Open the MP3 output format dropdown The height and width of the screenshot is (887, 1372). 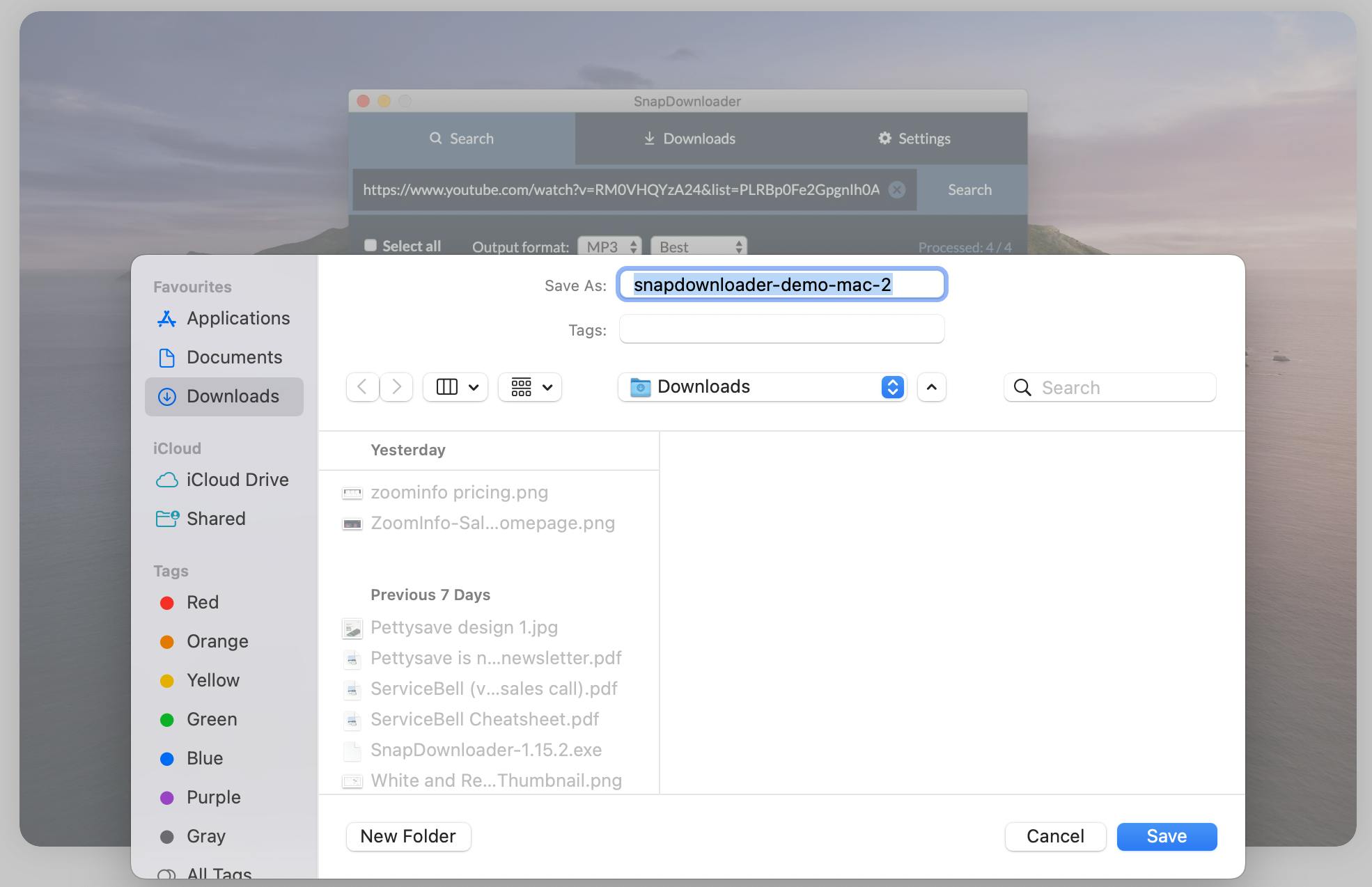pyautogui.click(x=609, y=246)
